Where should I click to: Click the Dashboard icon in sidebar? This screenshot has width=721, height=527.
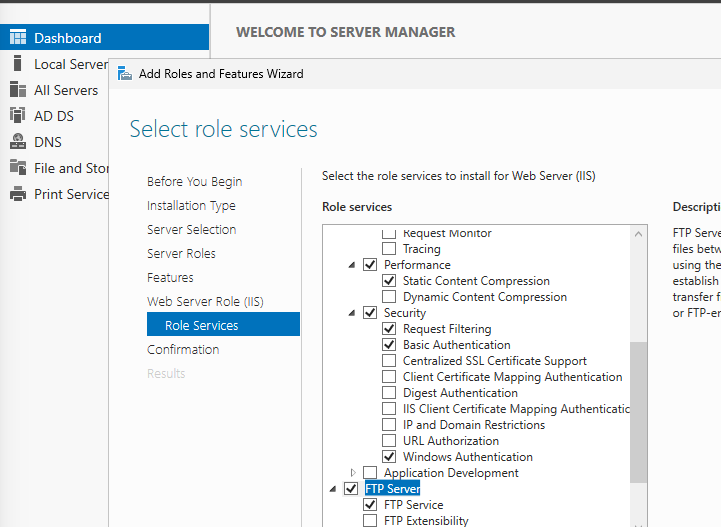[x=17, y=38]
